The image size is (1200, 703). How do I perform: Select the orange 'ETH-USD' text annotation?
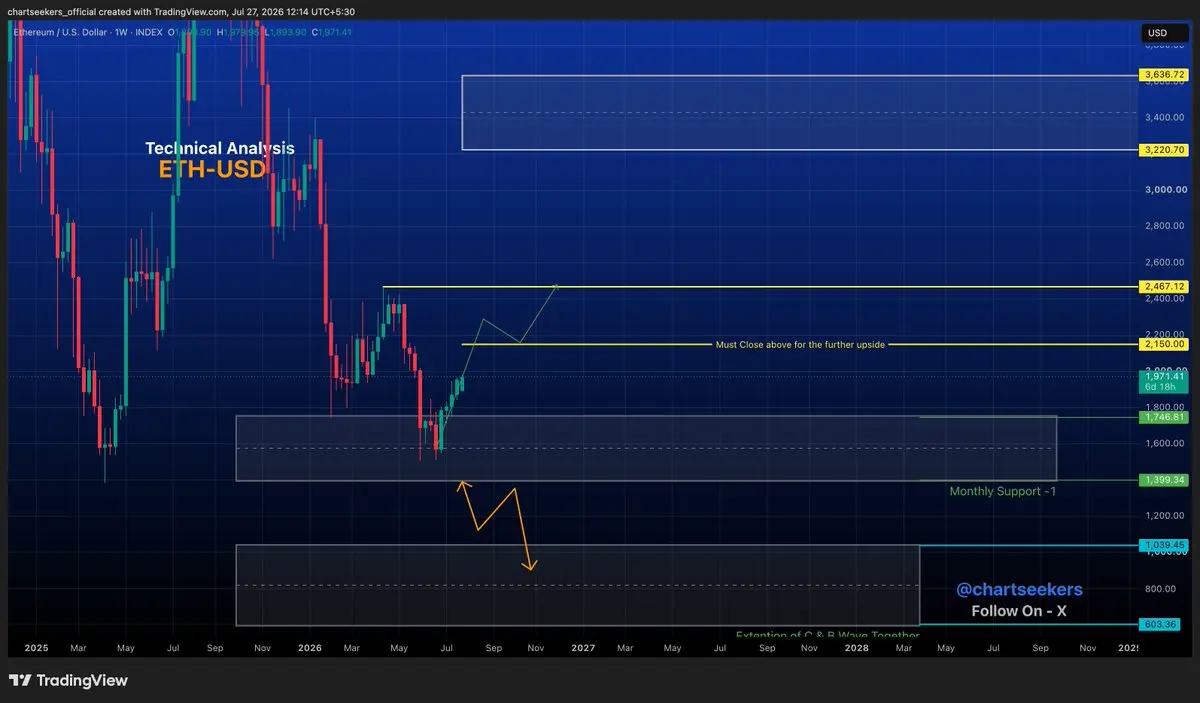click(x=212, y=170)
